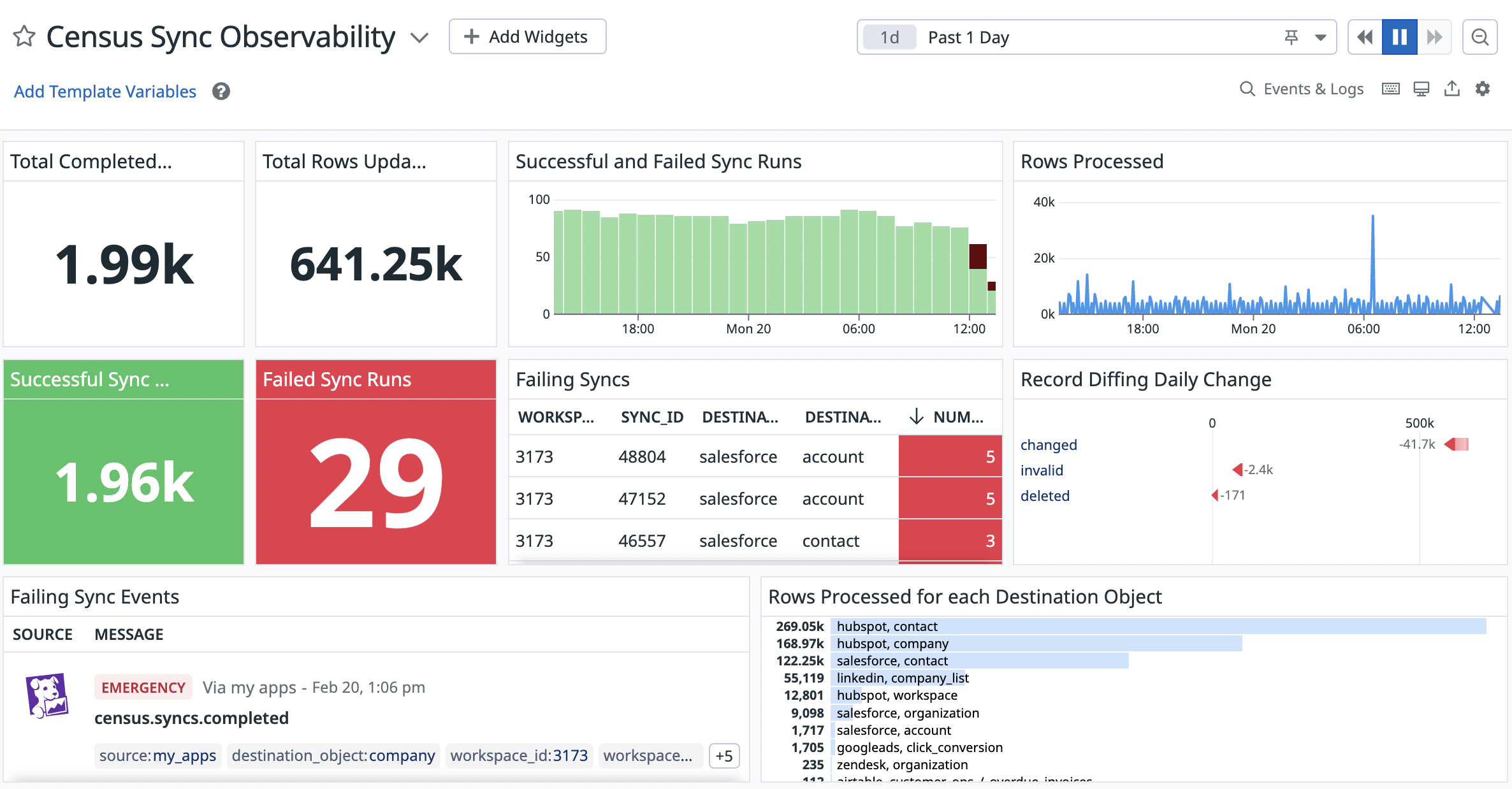The width and height of the screenshot is (1512, 789).
Task: Click the pin icon in time selector
Action: click(1291, 38)
